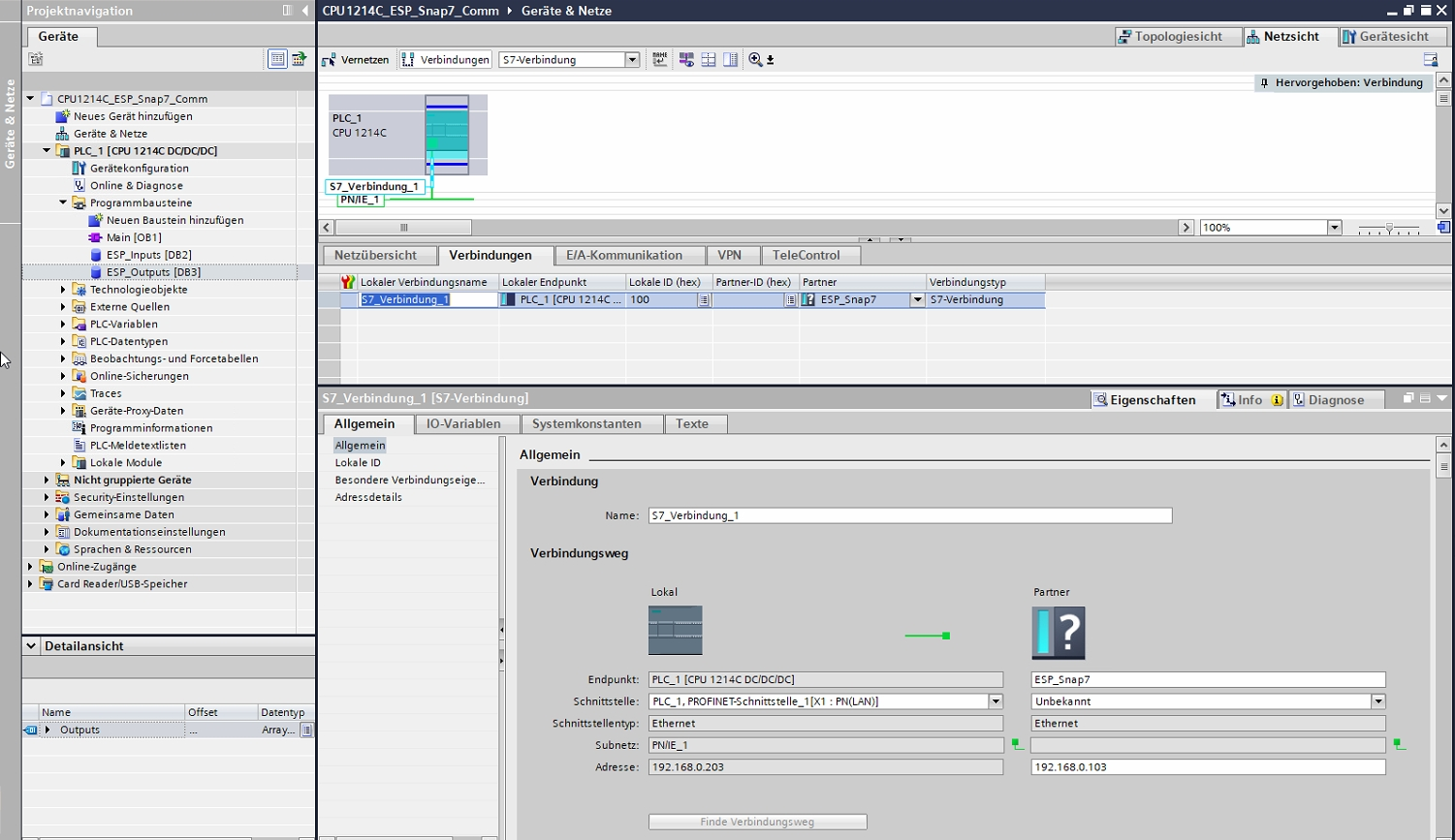Toggle the Verbindungen mode button
Viewport: 1455px width, 840px height.
click(x=446, y=60)
